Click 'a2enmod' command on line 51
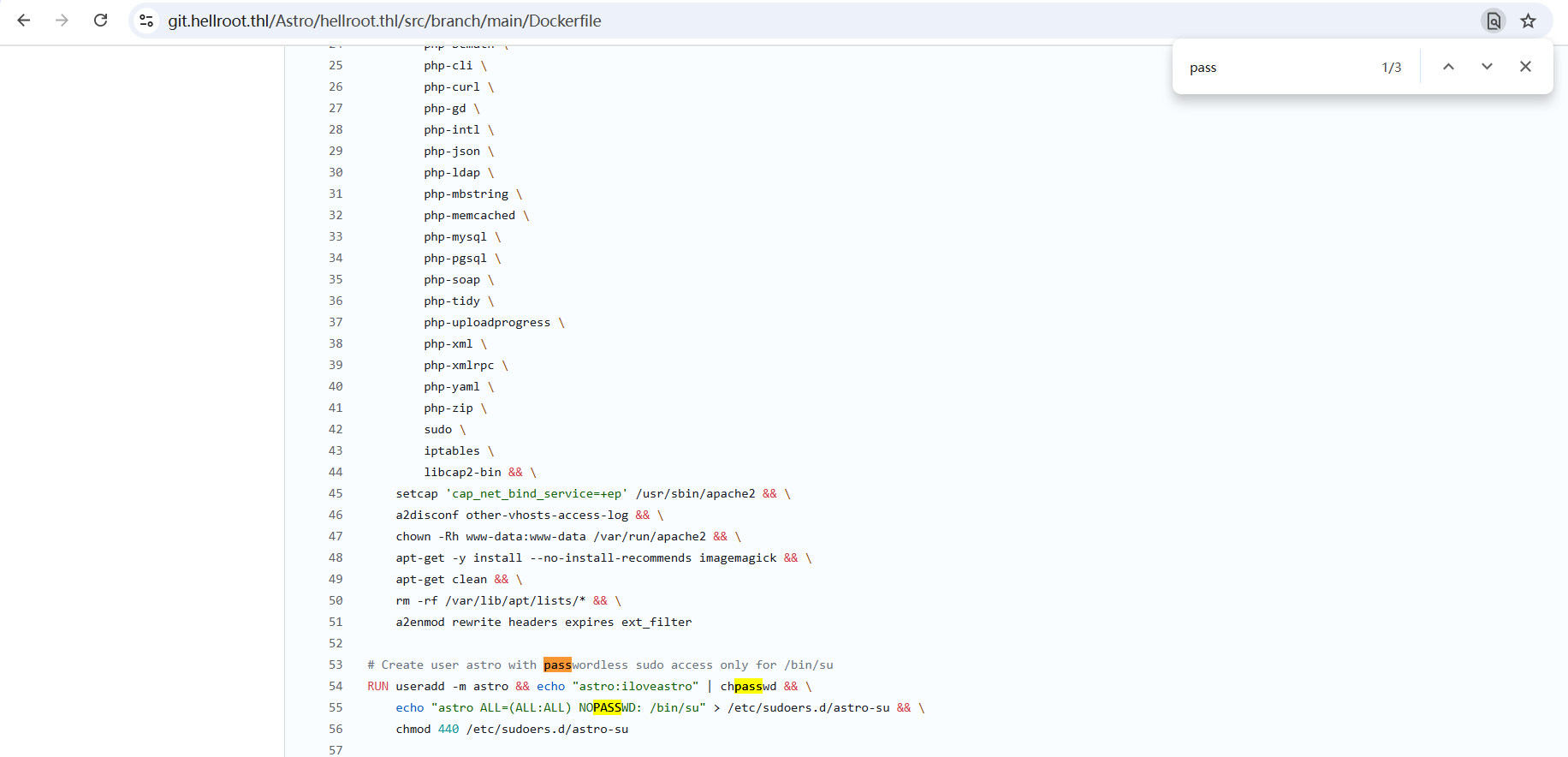This screenshot has height=757, width=1568. pos(420,622)
